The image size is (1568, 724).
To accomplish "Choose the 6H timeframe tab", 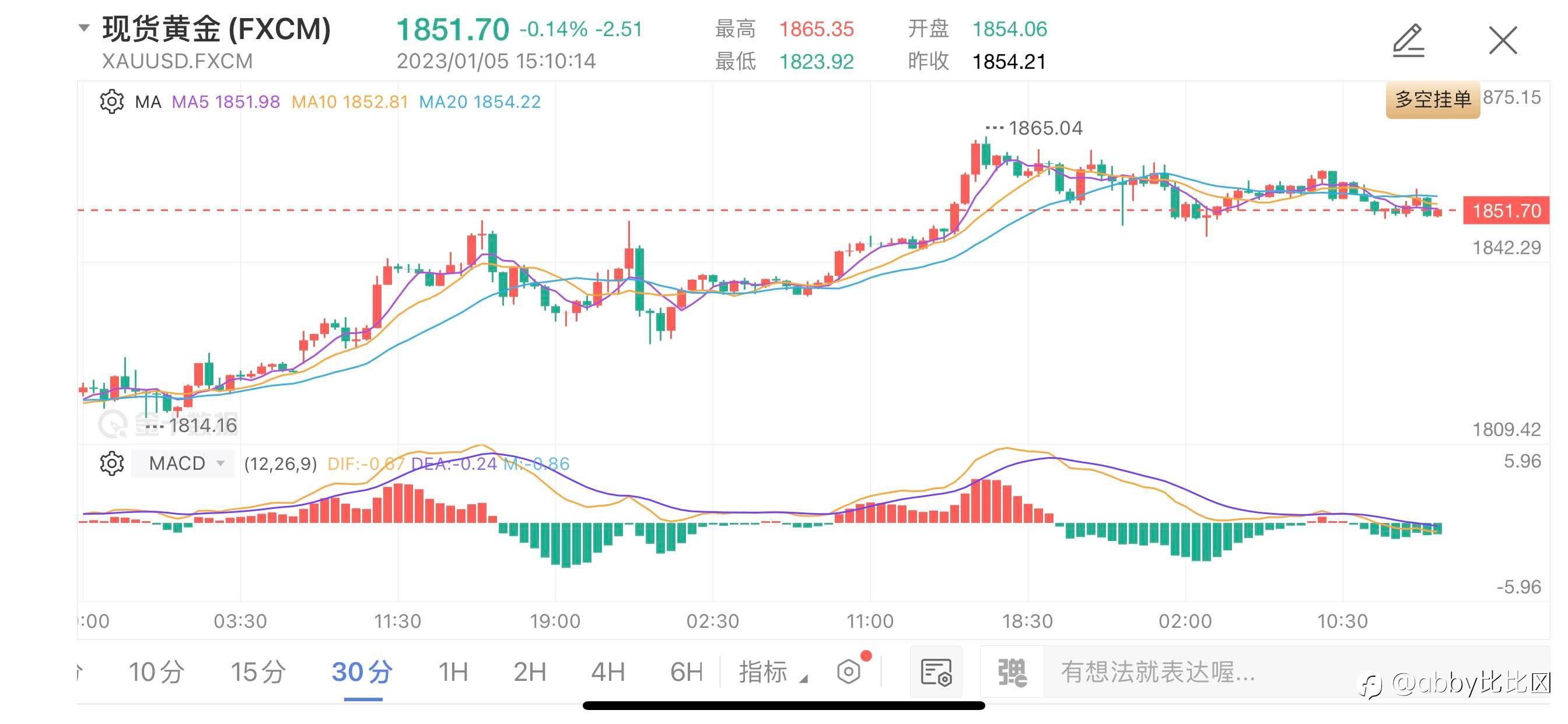I will click(686, 672).
